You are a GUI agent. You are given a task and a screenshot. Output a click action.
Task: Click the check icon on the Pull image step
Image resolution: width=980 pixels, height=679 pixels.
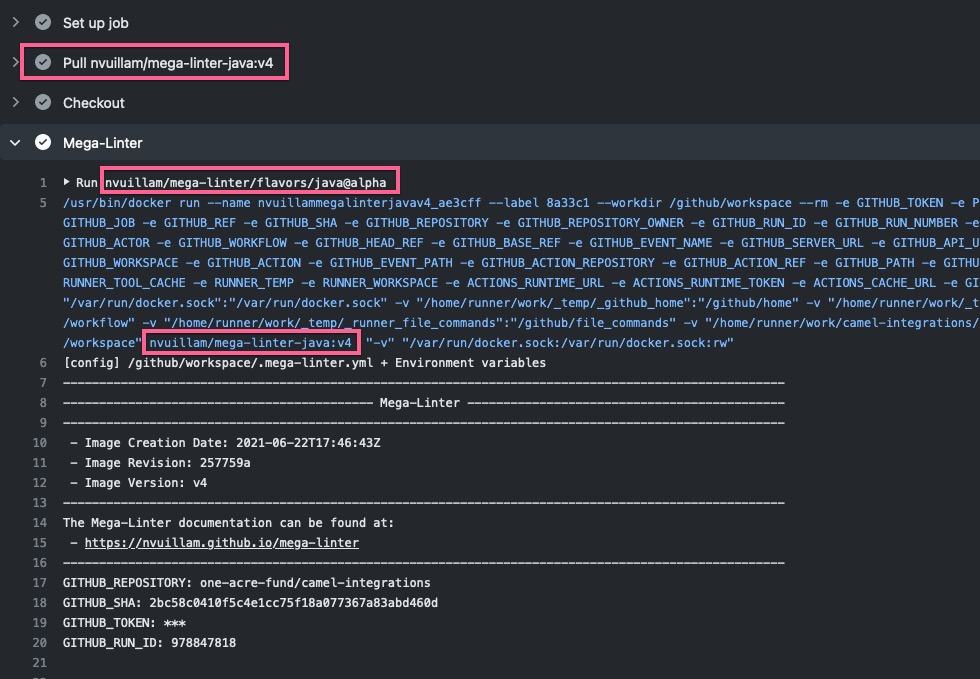pos(42,62)
